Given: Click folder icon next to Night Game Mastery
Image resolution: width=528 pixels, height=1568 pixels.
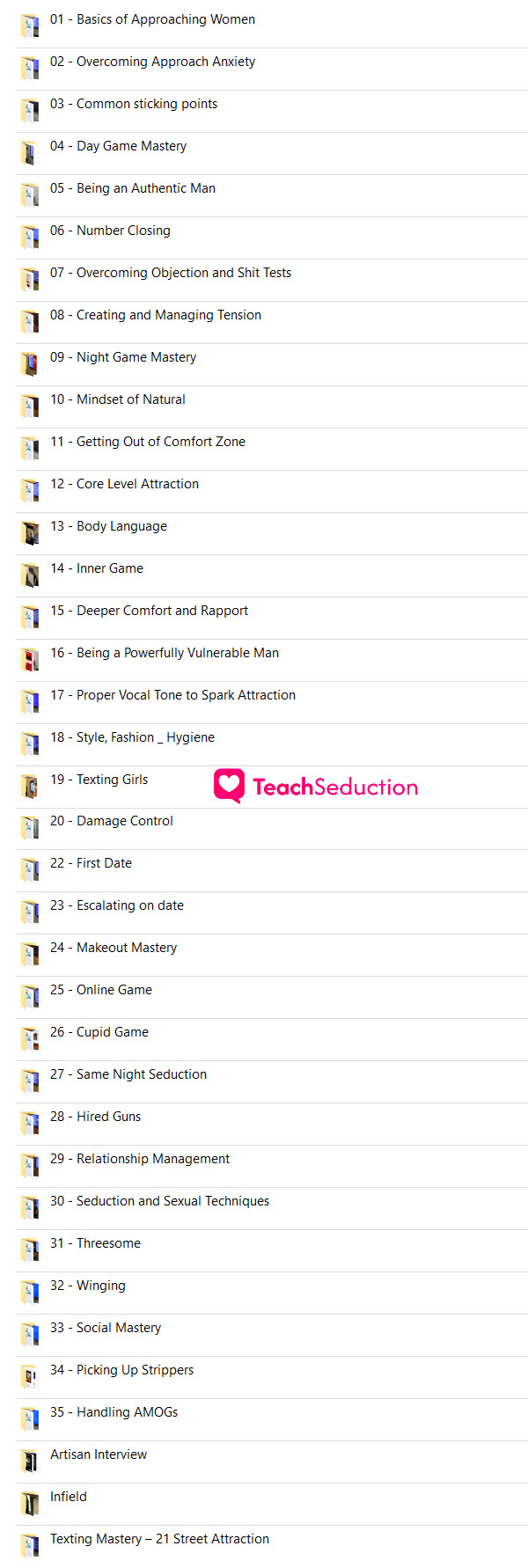Looking at the screenshot, I should point(30,363).
